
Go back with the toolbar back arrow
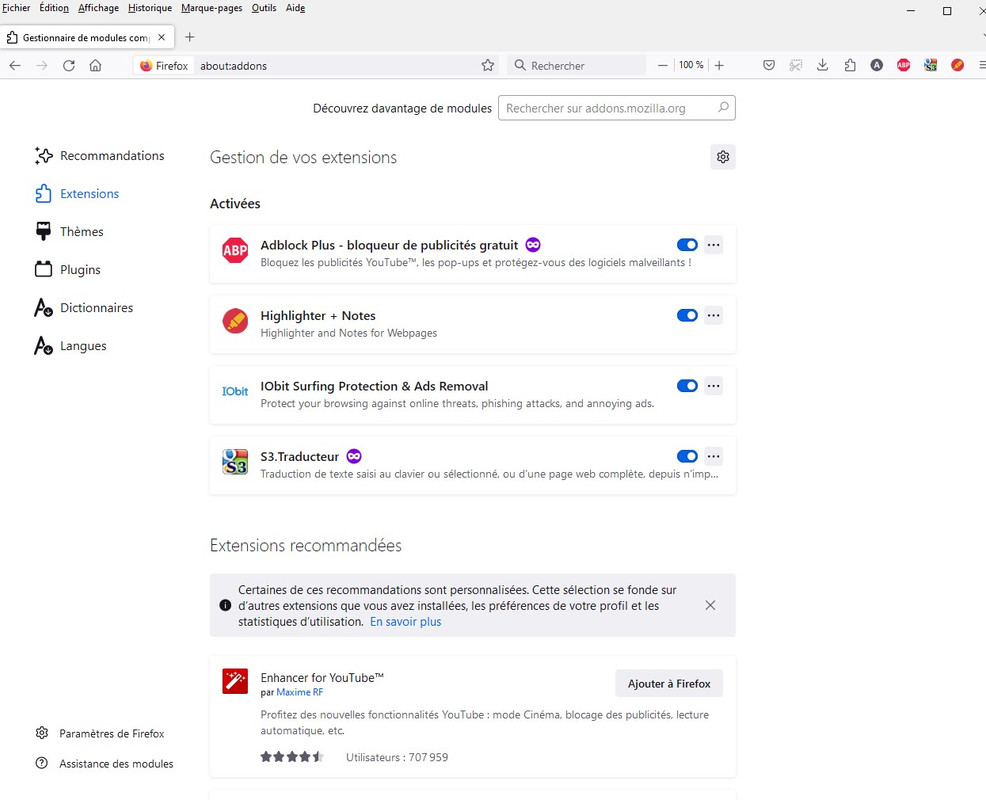pyautogui.click(x=15, y=65)
